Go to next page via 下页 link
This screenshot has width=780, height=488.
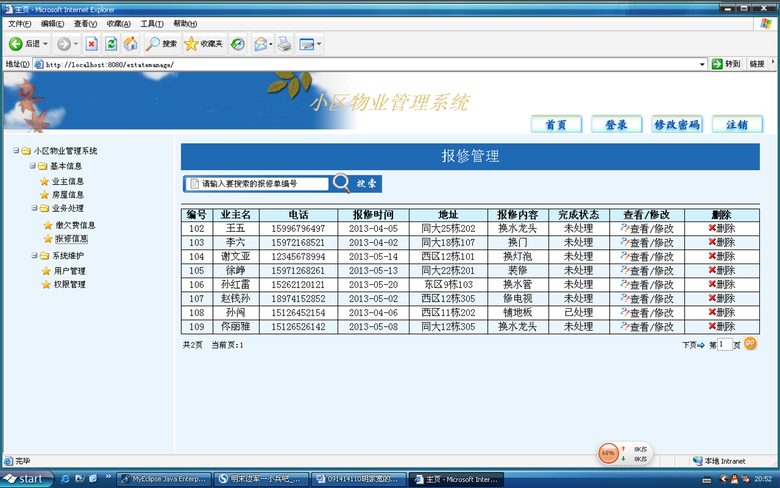[693, 344]
